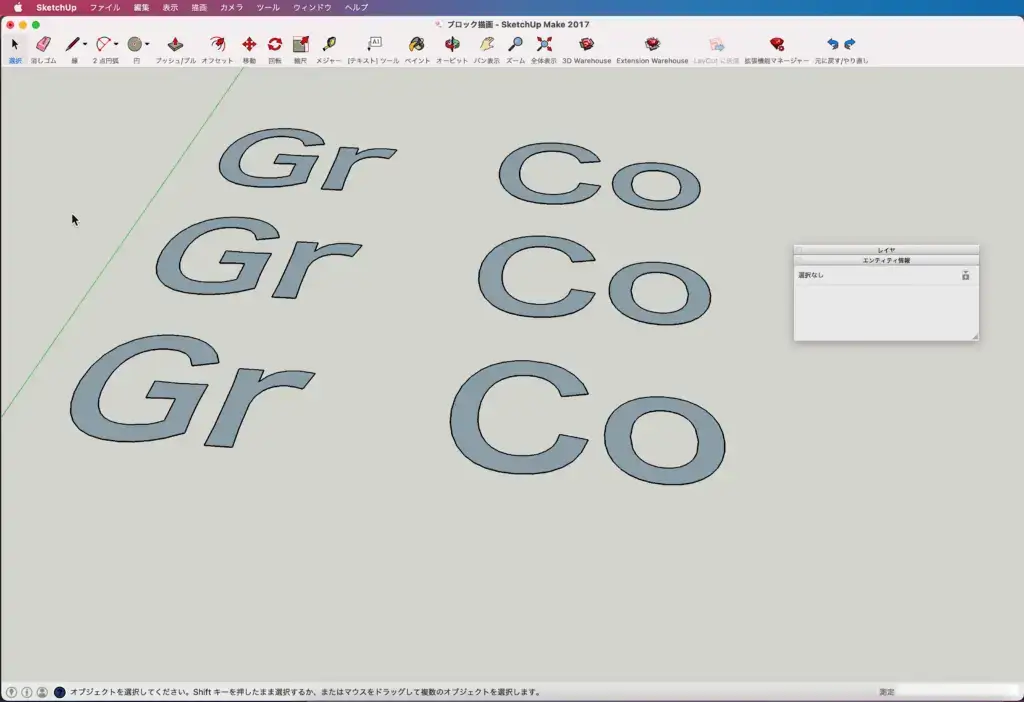Expand the 線 tool dropdown arrow
Screen dimensions: 1024x702
[85, 44]
